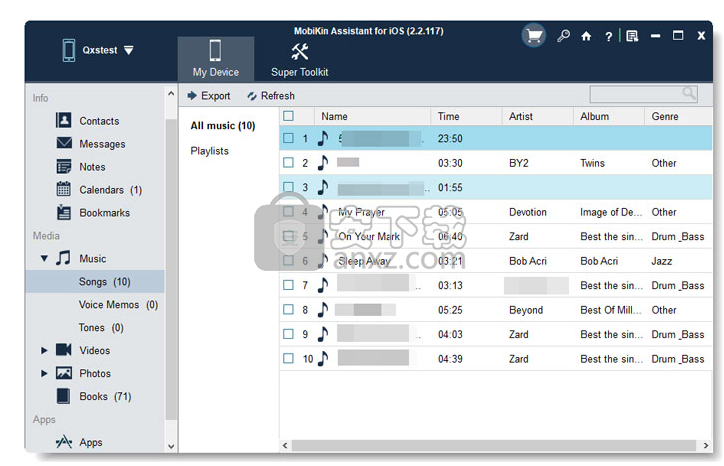Click the 'Best Of Mill...' album cell
Viewport: 724px width, 466px height.
tap(610, 309)
